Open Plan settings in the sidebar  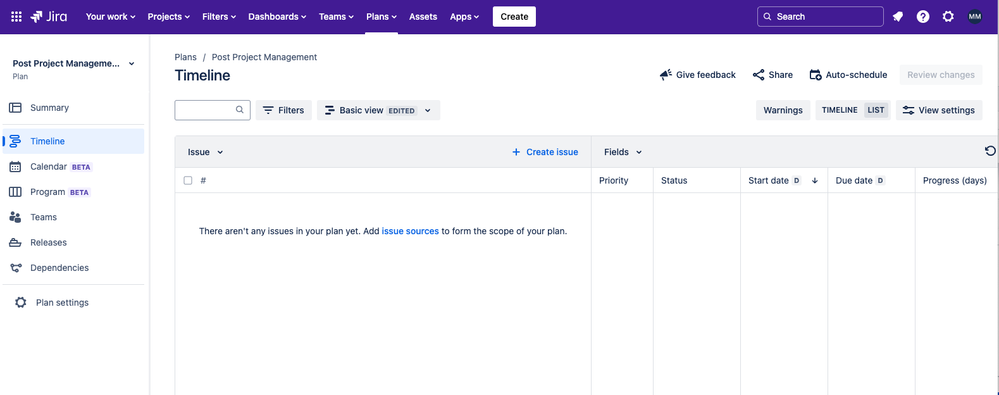pyautogui.click(x=73, y=303)
